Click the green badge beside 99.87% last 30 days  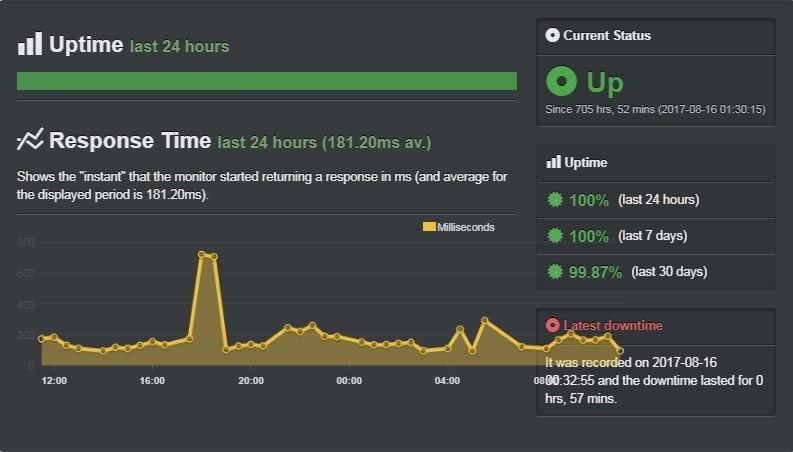pos(555,272)
